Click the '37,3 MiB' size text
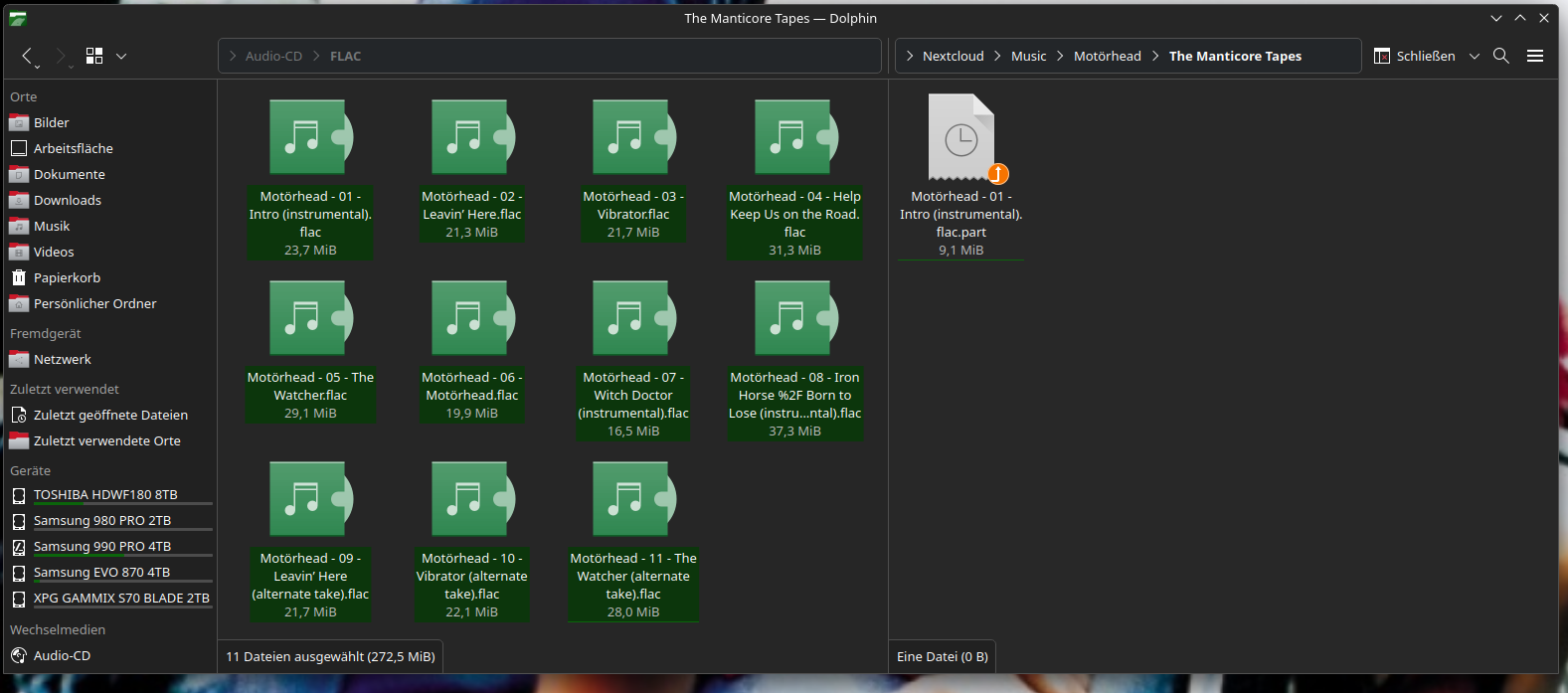Image resolution: width=1568 pixels, height=693 pixels. [x=794, y=431]
